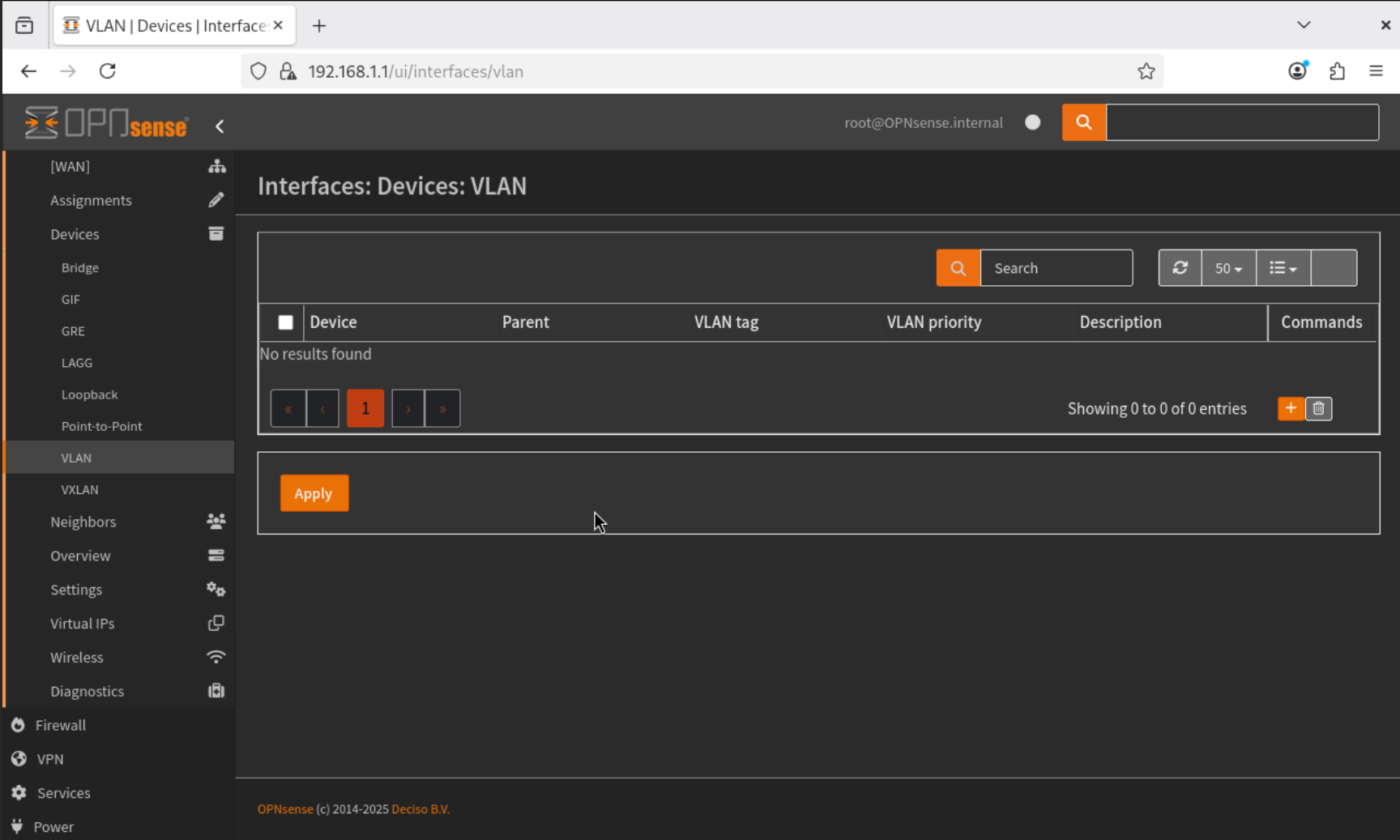1400x840 pixels.
Task: Open the 50 rows-per-page dropdown
Action: (1228, 268)
